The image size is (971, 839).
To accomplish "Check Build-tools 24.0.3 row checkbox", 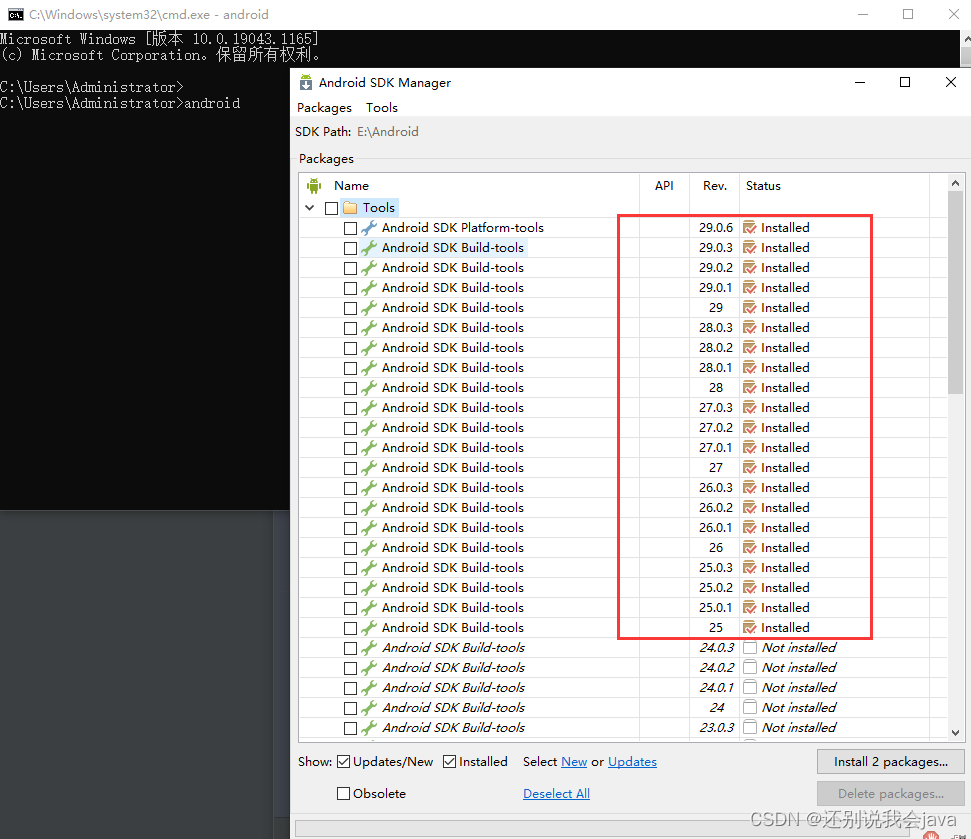I will click(351, 648).
